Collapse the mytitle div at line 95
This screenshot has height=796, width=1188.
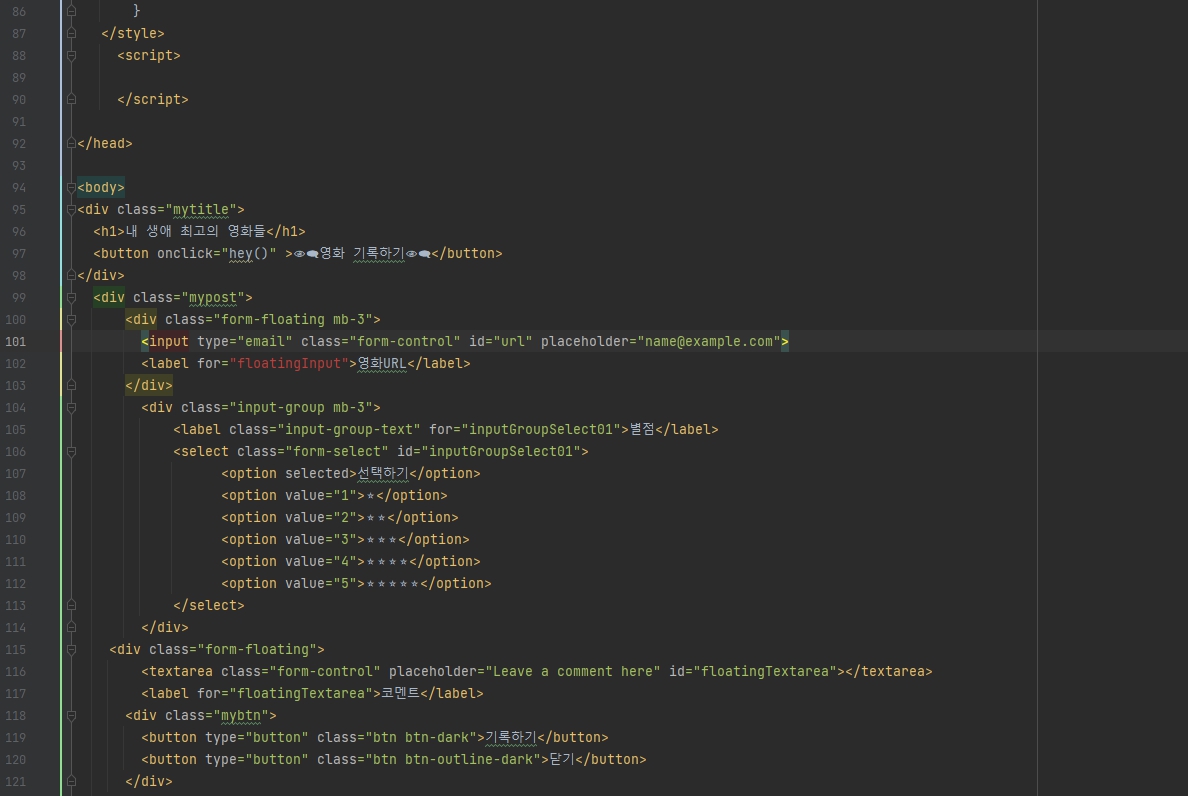click(x=71, y=209)
